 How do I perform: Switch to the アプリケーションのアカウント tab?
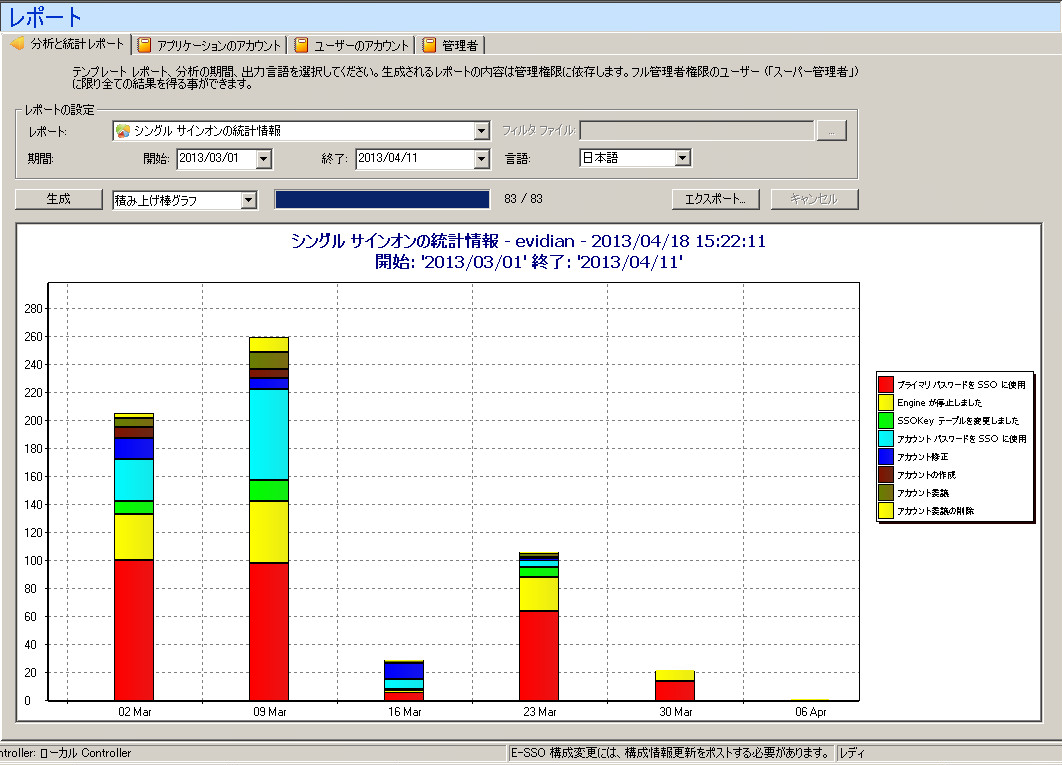[219, 45]
